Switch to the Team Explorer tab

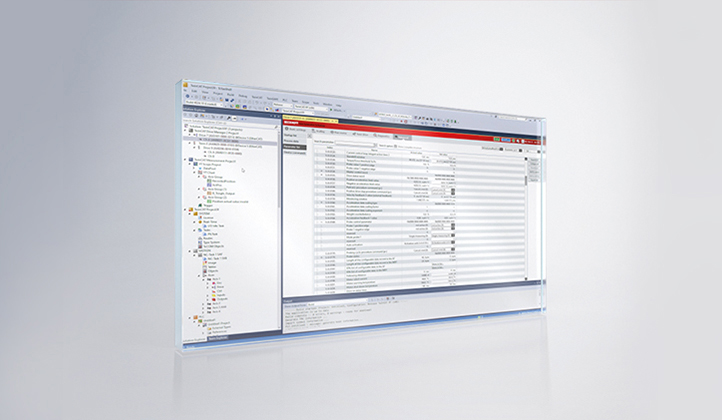pyautogui.click(x=218, y=338)
